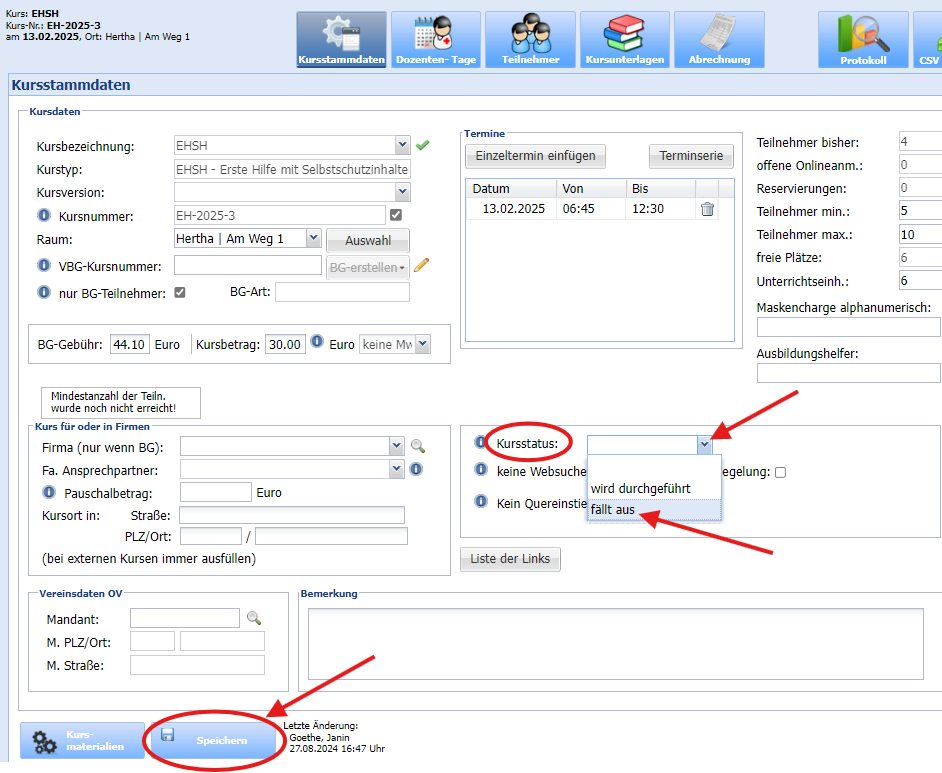Click Einzeltermin einfügen button

click(x=535, y=156)
